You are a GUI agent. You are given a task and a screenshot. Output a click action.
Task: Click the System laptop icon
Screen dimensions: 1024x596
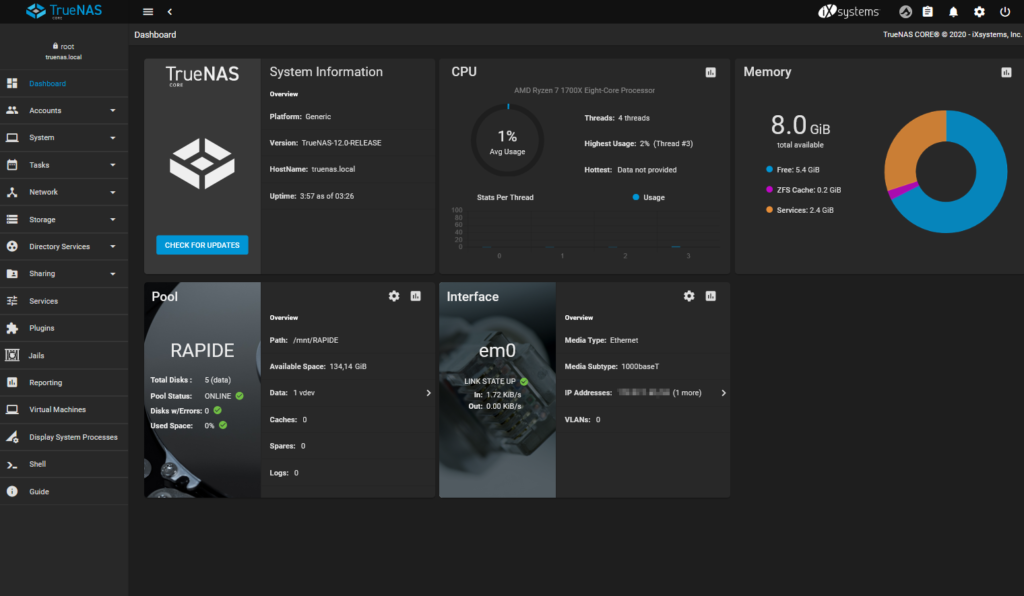coord(12,138)
